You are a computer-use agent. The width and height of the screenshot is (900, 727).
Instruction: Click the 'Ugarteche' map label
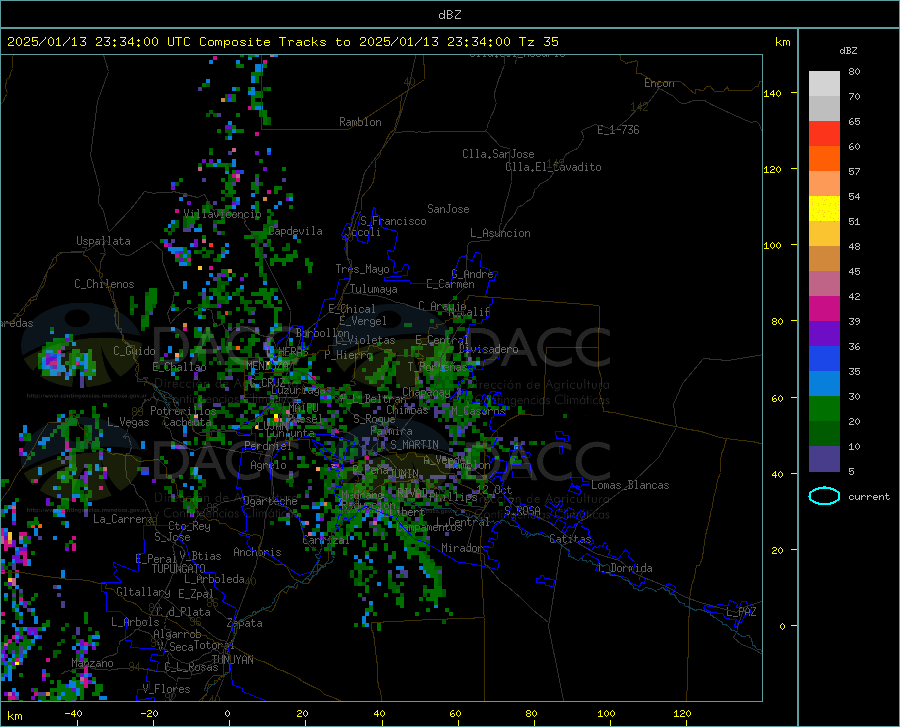tap(270, 501)
